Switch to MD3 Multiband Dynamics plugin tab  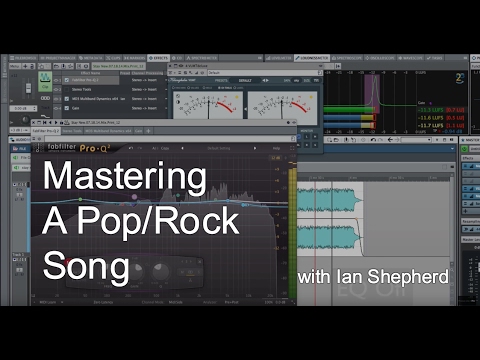coord(108,131)
